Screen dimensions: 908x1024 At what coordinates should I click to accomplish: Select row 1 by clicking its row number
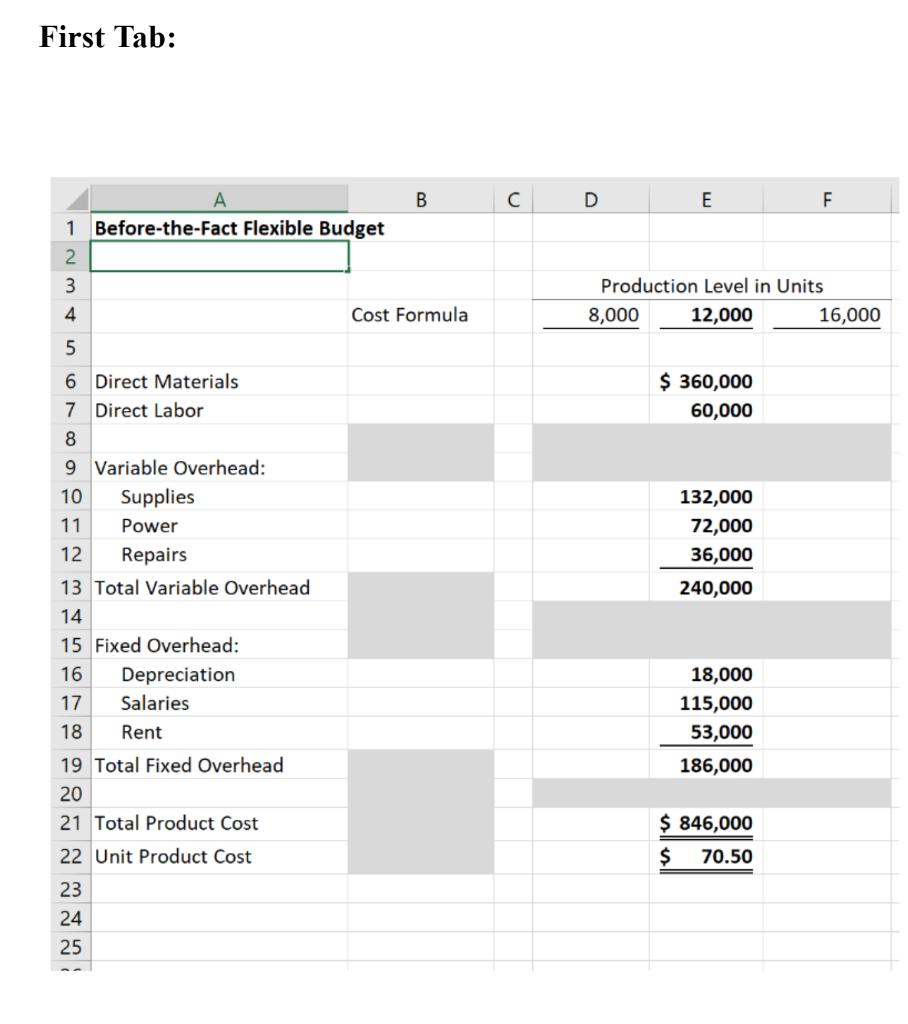(70, 228)
